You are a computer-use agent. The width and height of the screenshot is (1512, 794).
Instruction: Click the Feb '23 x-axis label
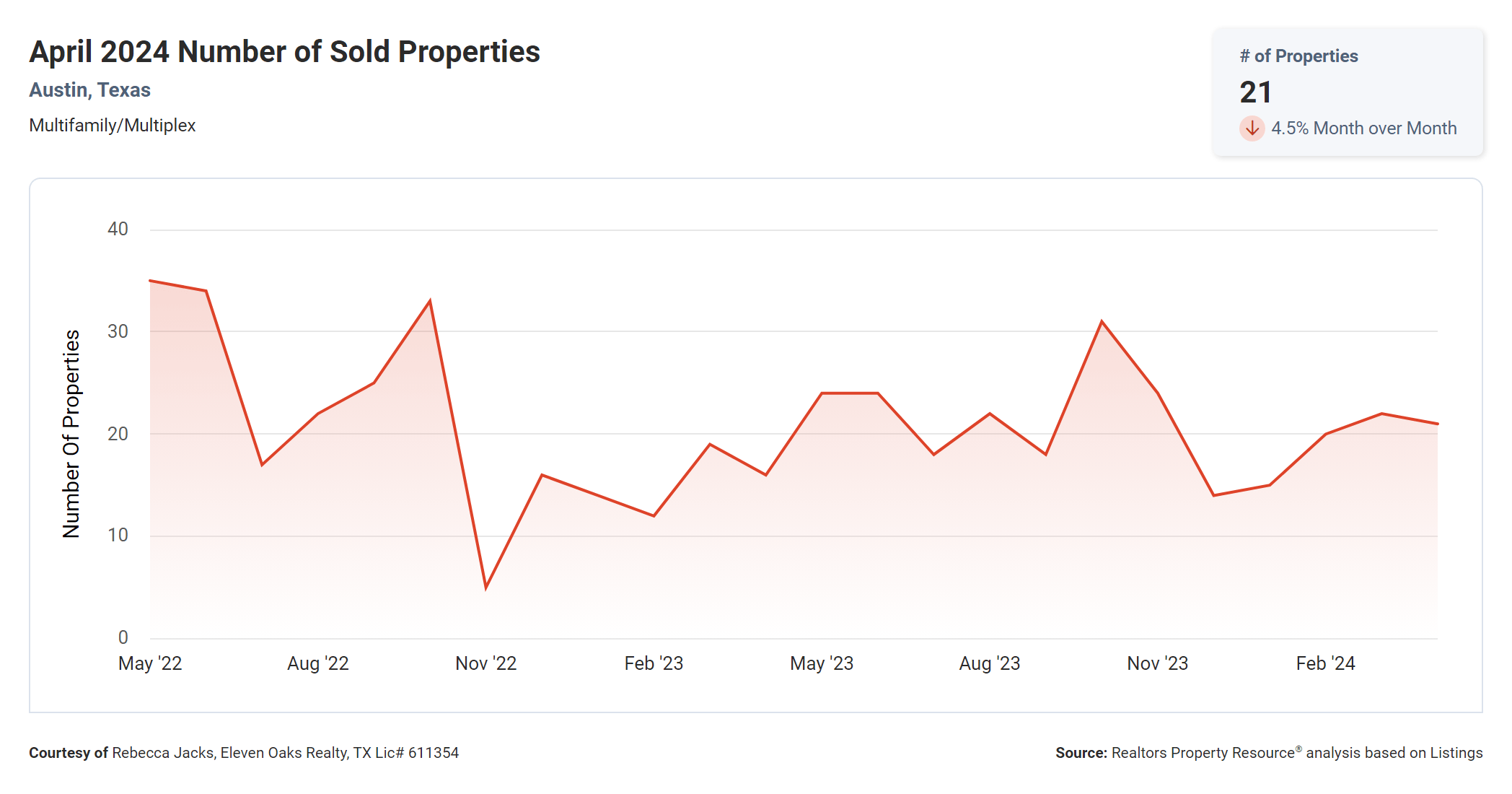654,663
